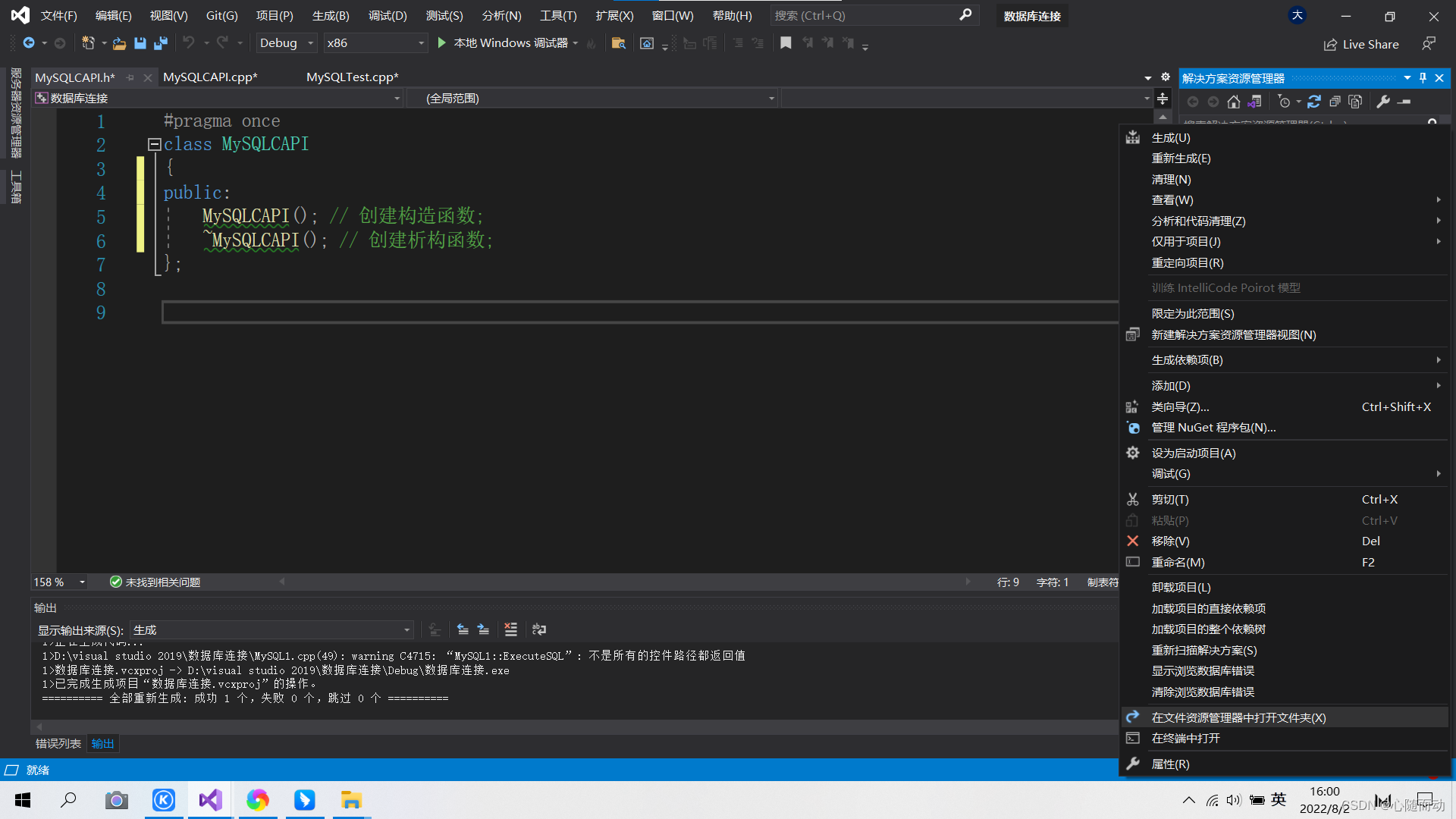
Task: Click the Solution Explorer sync refresh icon
Action: coord(1314,102)
